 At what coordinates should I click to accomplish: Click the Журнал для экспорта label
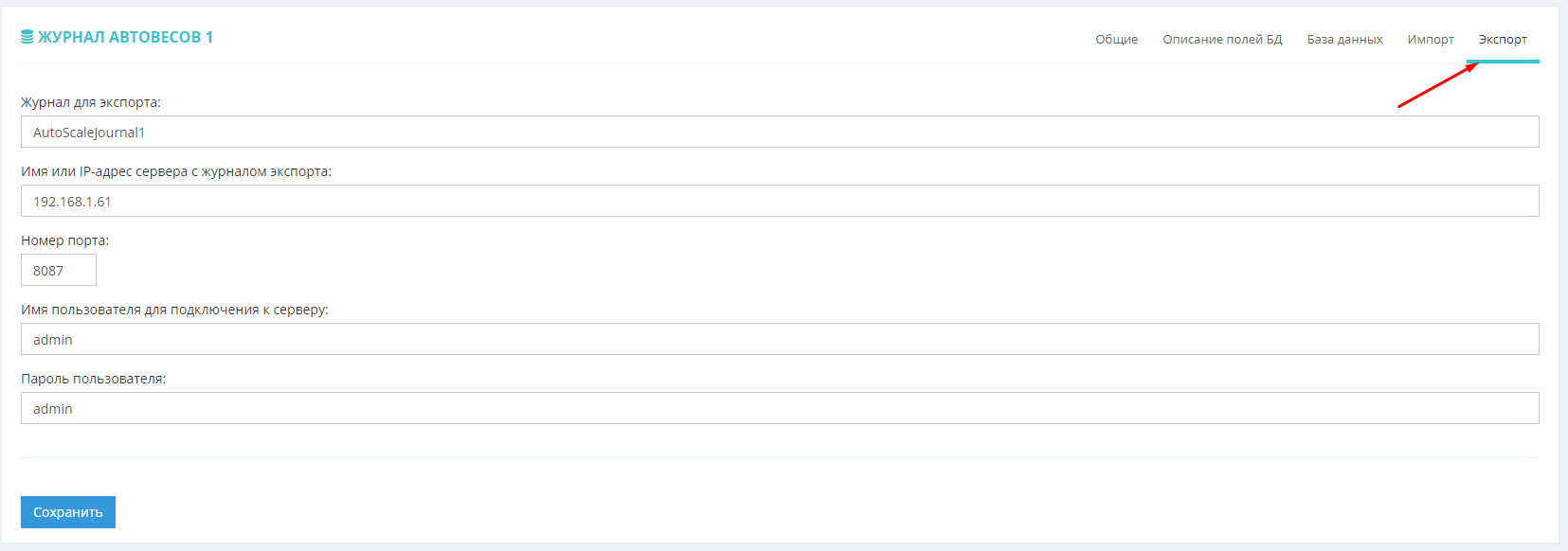point(91,102)
